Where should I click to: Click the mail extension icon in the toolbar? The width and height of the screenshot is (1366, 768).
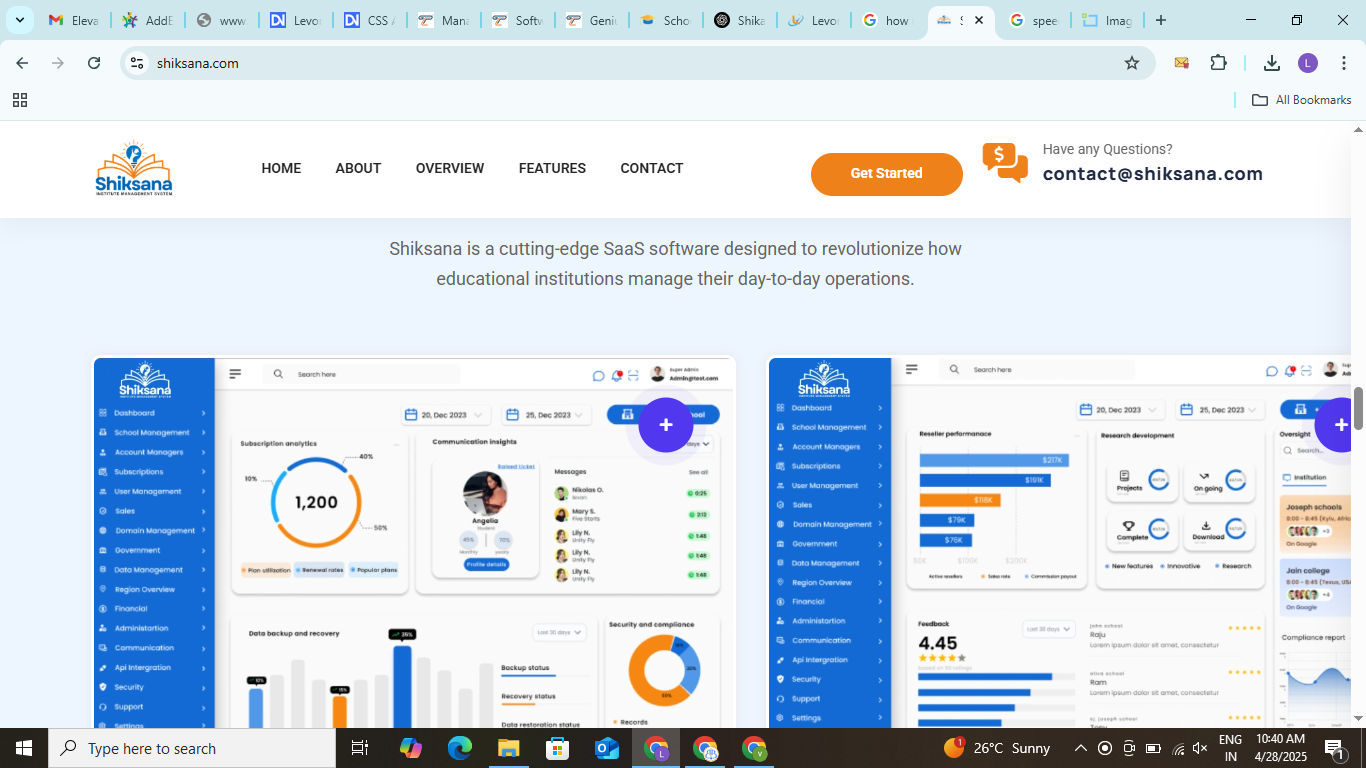pos(1182,63)
